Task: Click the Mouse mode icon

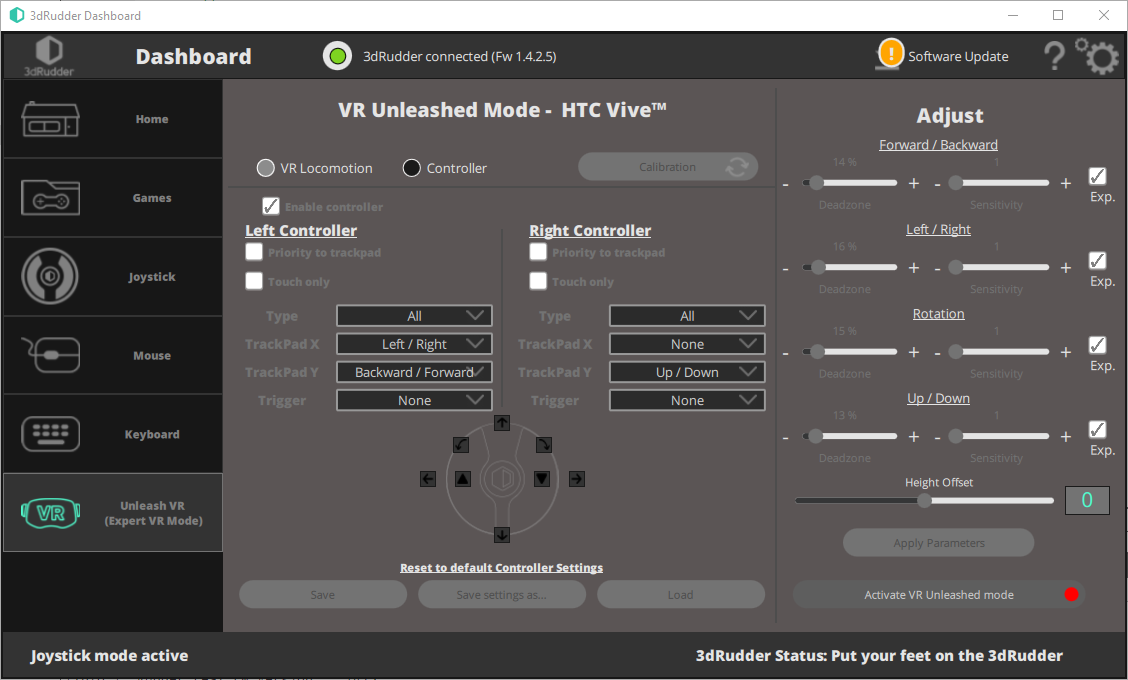Action: [x=50, y=355]
